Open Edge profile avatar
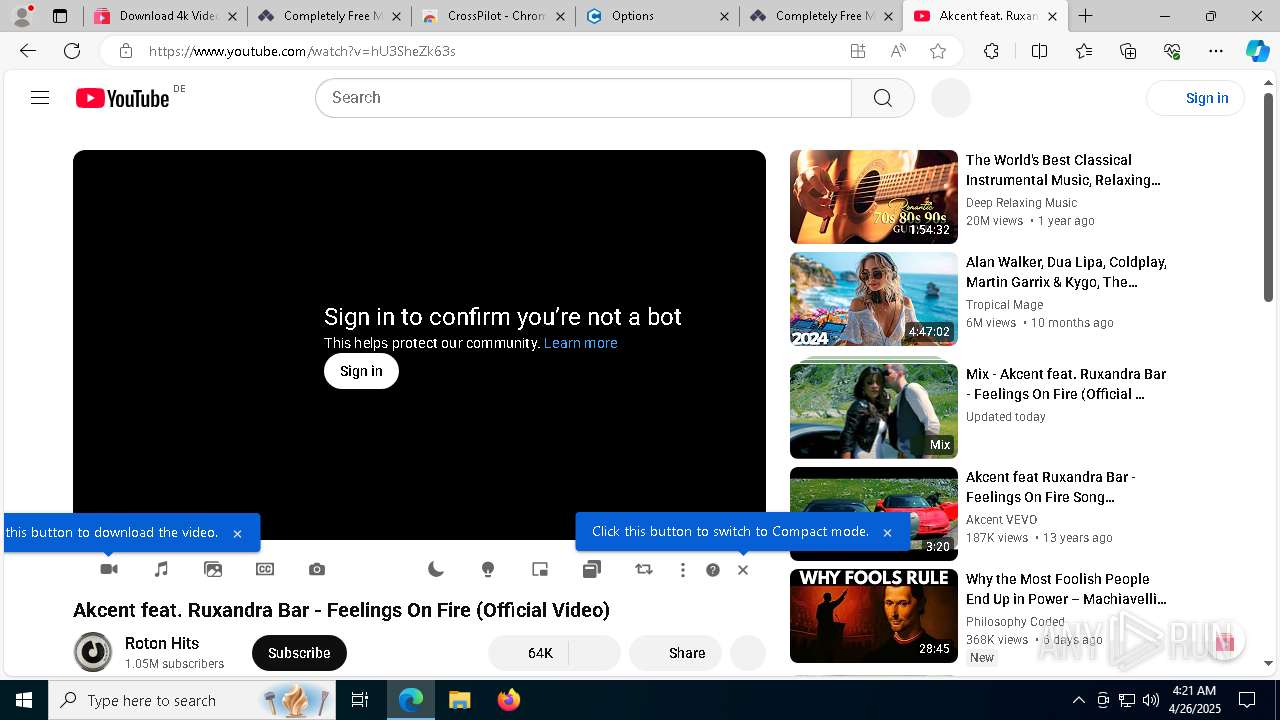This screenshot has width=1280, height=720. tap(22, 16)
